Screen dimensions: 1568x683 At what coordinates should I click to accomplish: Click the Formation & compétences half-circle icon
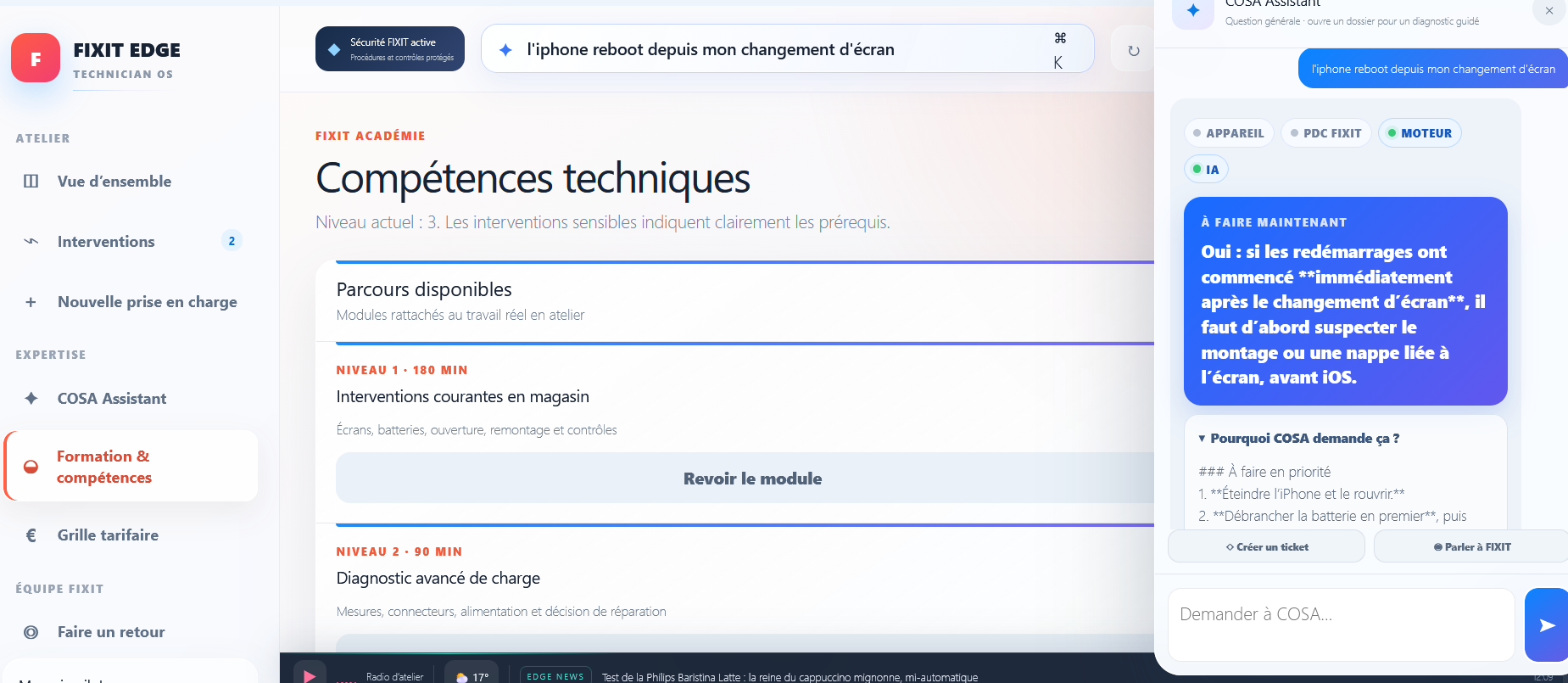31,467
